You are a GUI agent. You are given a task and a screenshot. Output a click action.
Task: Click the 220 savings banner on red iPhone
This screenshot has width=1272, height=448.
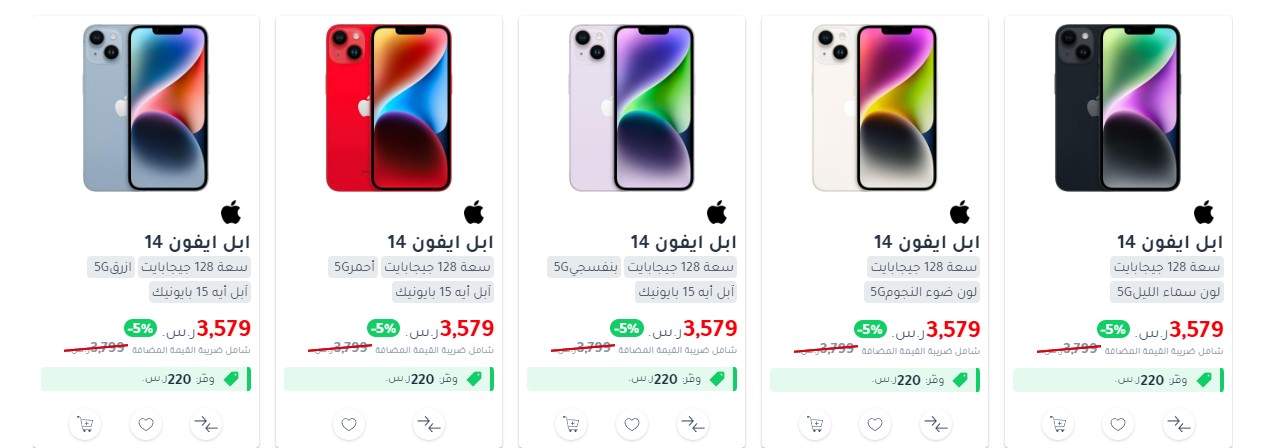[389, 379]
